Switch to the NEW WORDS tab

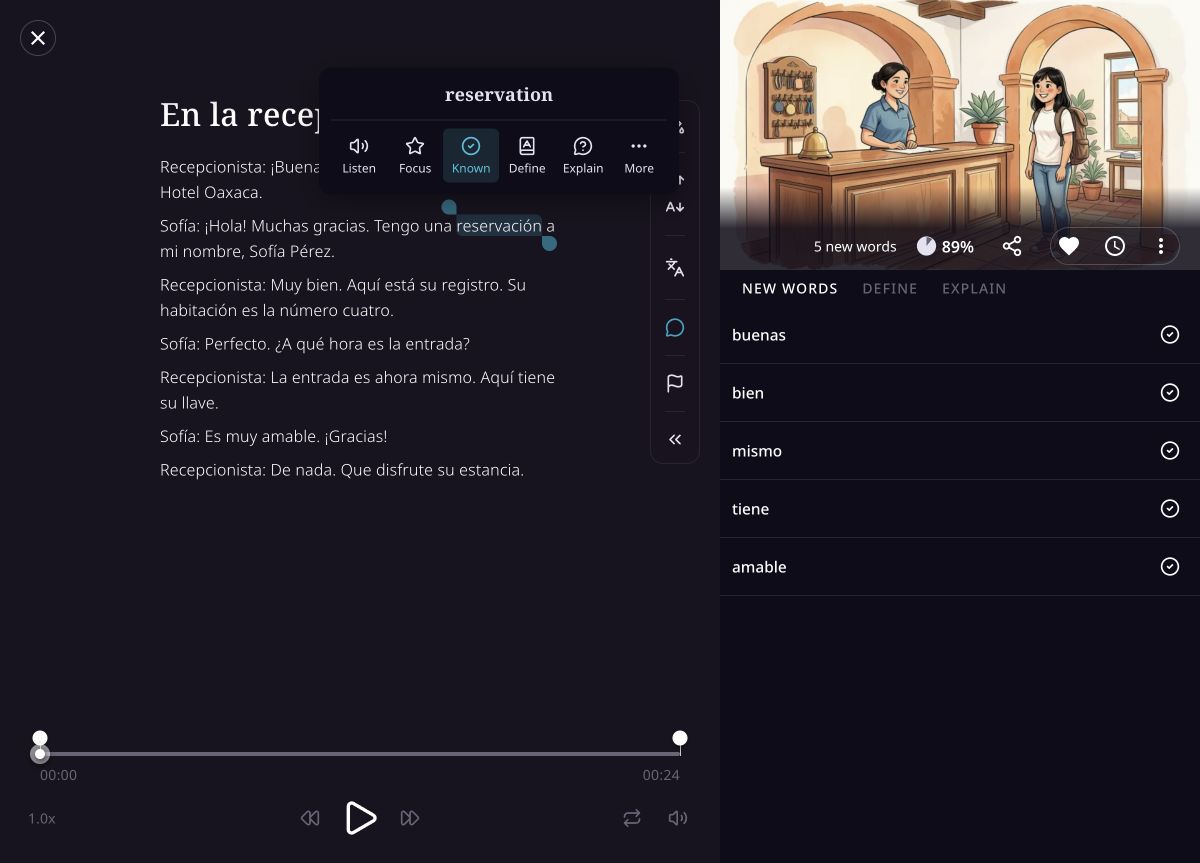[x=790, y=288]
